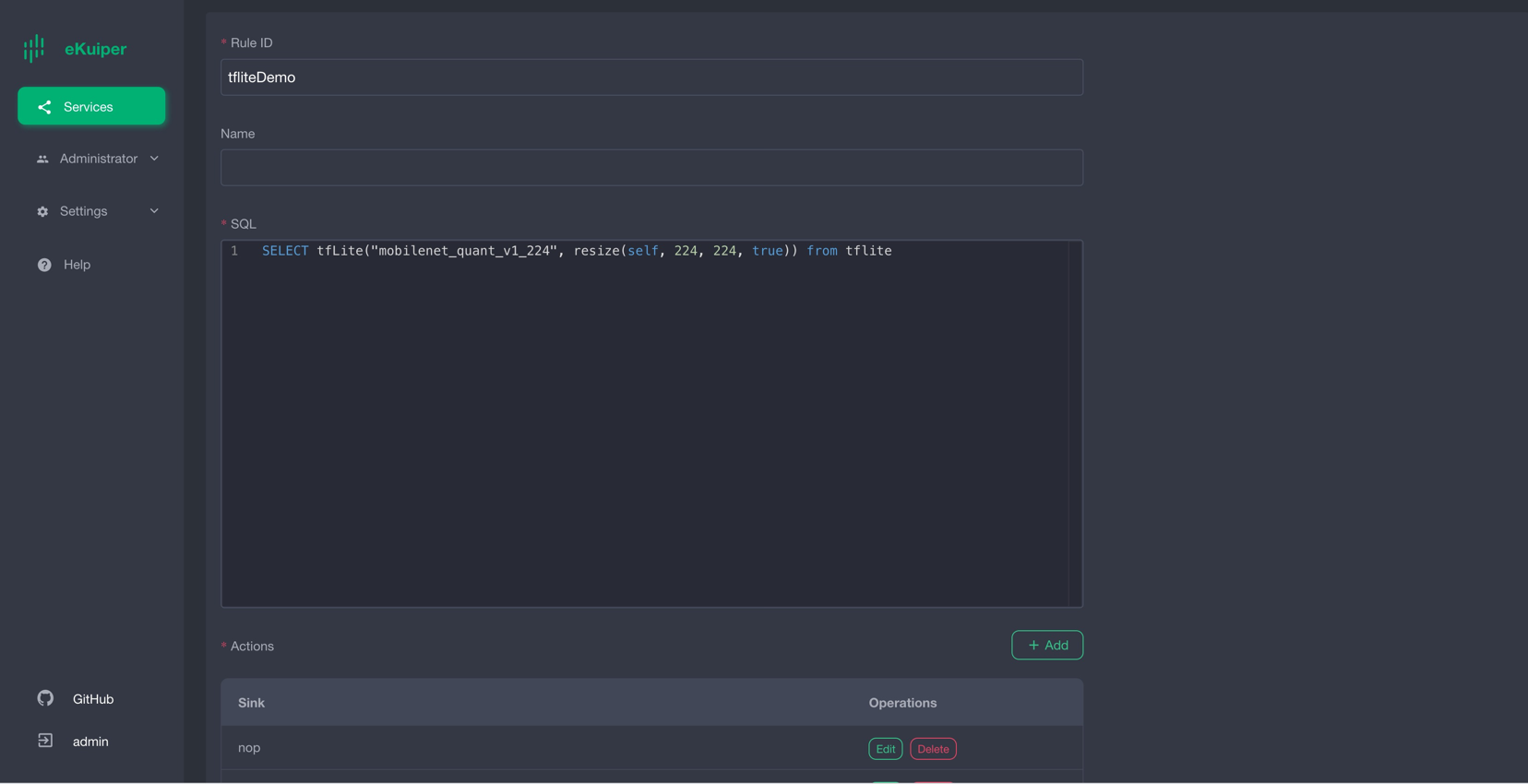
Task: Click the eKuiper brand name
Action: (x=96, y=49)
